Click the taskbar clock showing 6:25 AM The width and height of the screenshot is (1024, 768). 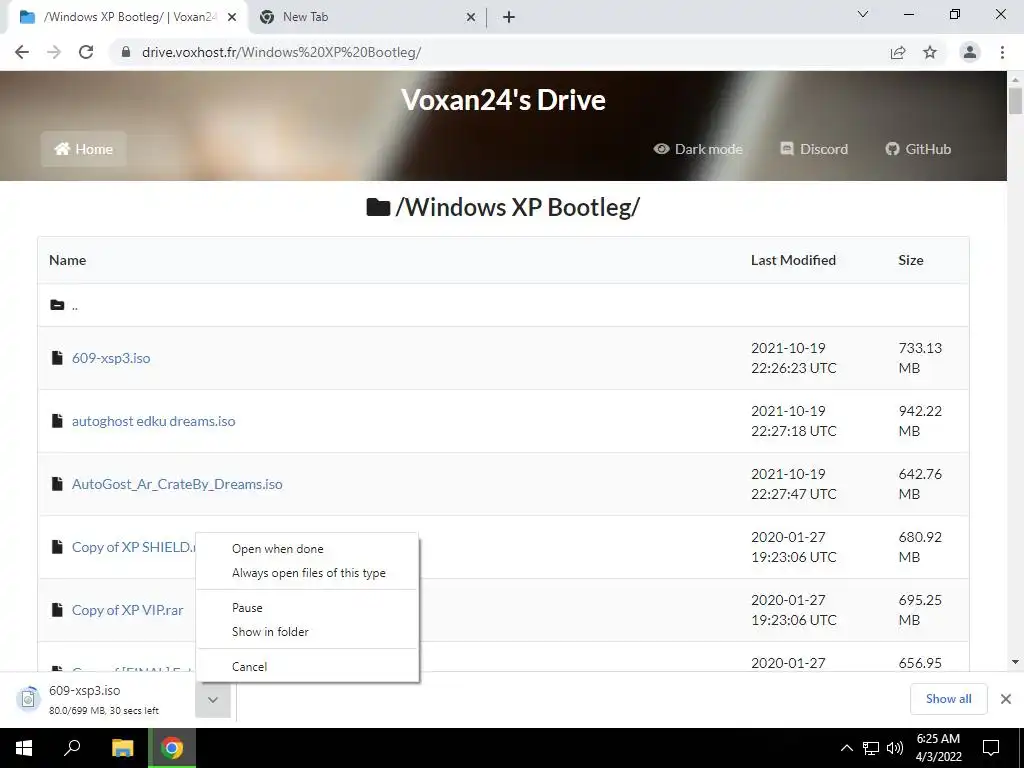coord(938,748)
